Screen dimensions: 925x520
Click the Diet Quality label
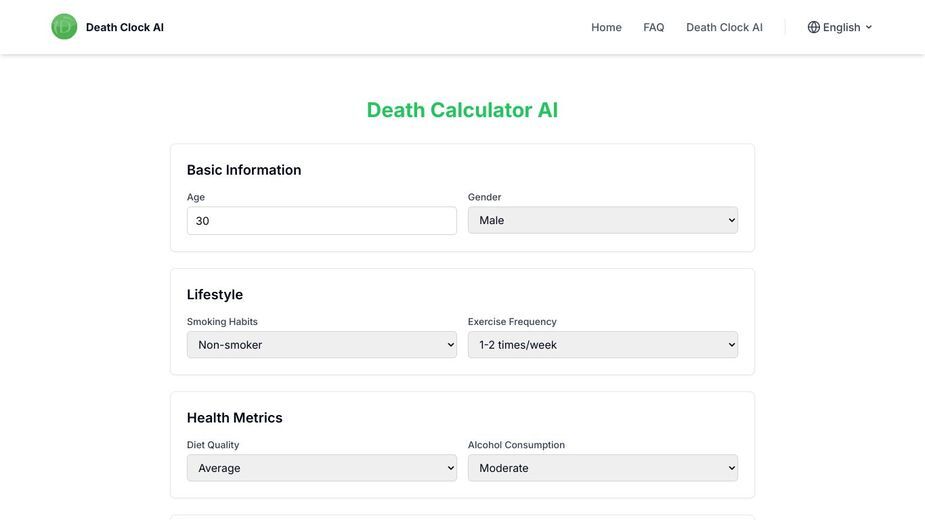213,445
